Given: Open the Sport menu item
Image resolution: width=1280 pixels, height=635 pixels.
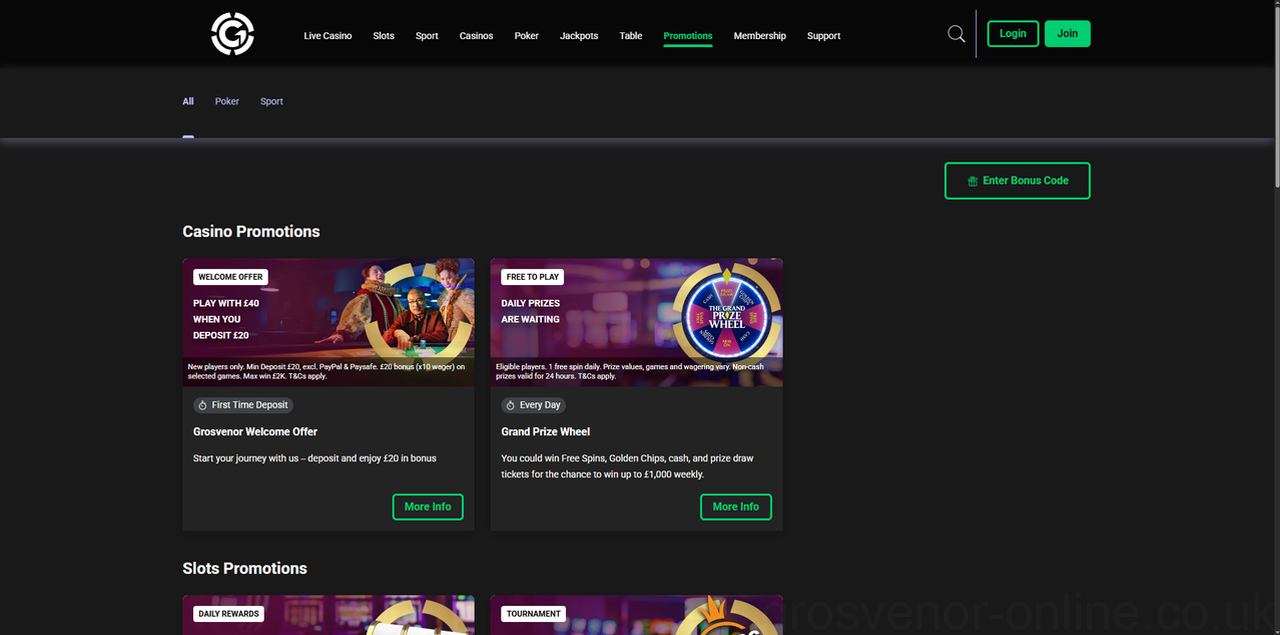Looking at the screenshot, I should click(427, 36).
